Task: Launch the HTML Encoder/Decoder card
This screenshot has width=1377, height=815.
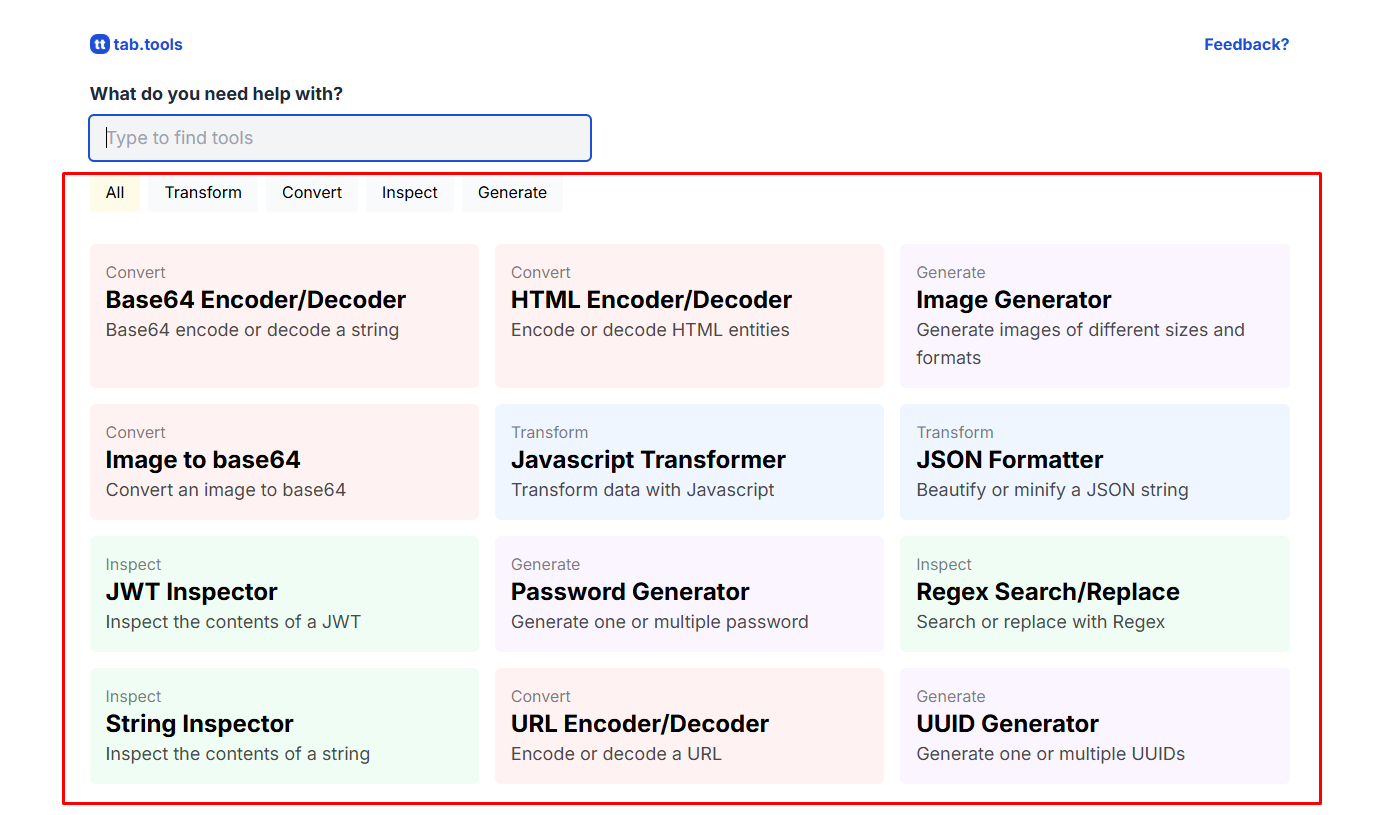Action: (689, 315)
